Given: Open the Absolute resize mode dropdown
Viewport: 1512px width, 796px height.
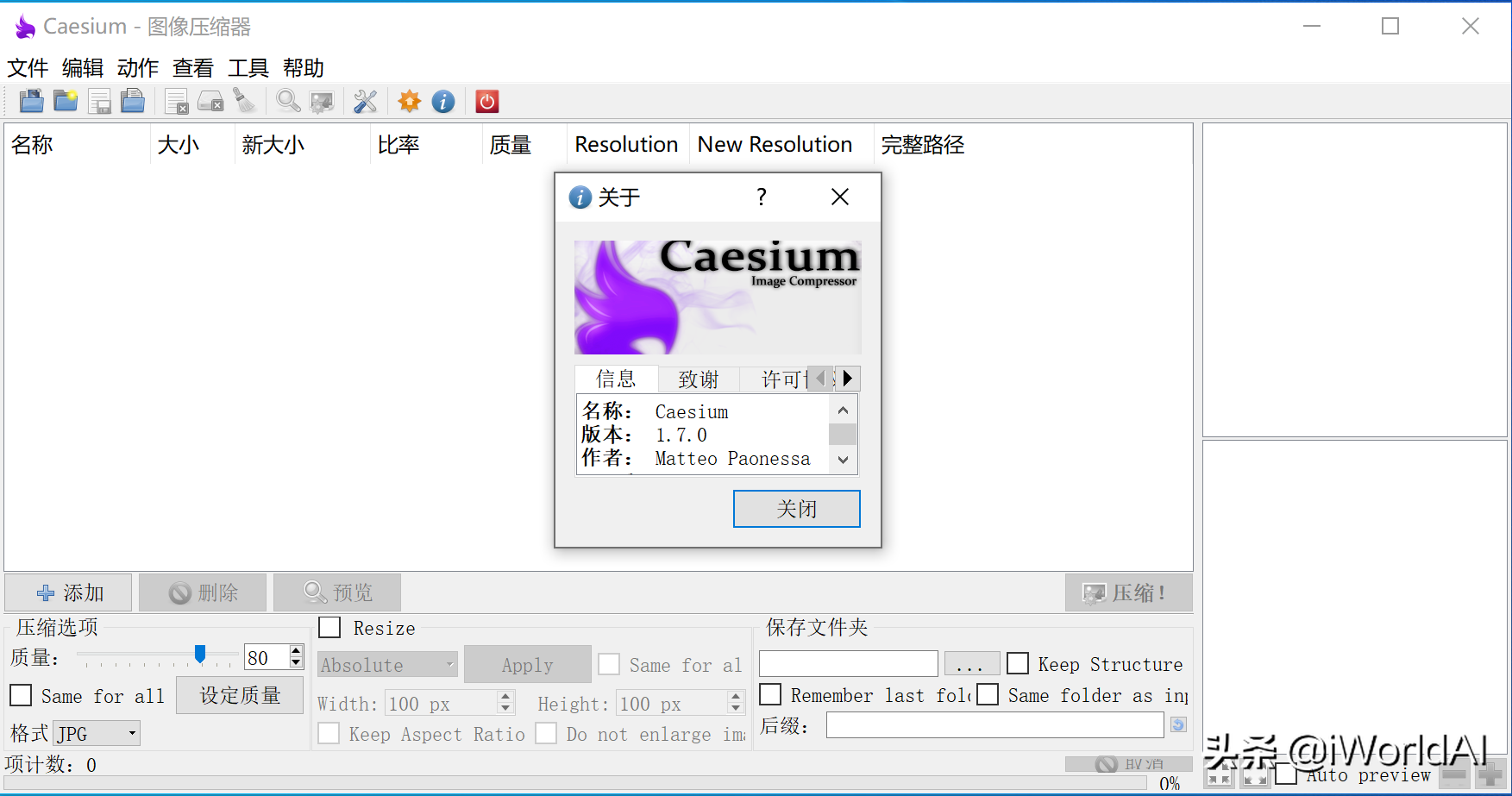Looking at the screenshot, I should [x=387, y=664].
